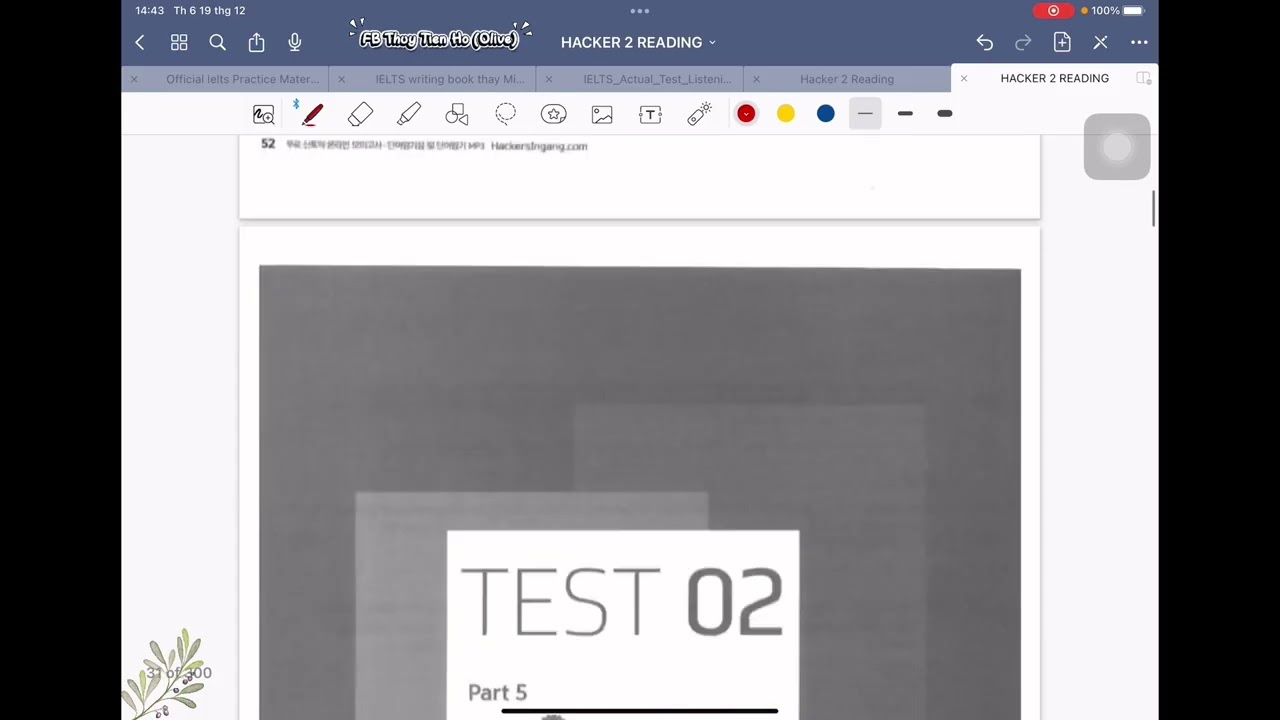Tap the HackersIngang.com footer text
The height and width of the screenshot is (720, 1280).
539,146
